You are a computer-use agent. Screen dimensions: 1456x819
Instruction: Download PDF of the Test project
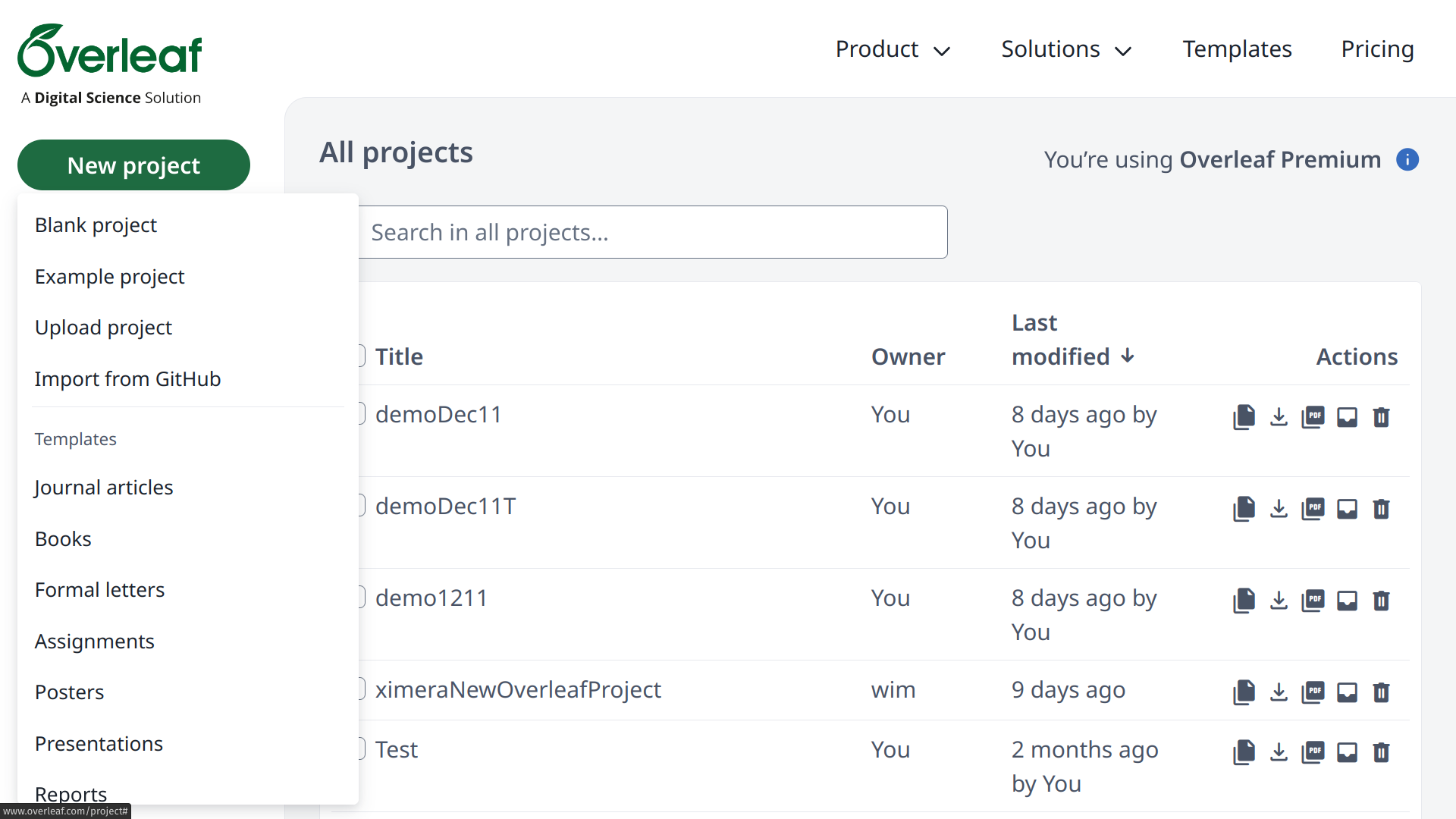[x=1313, y=752]
